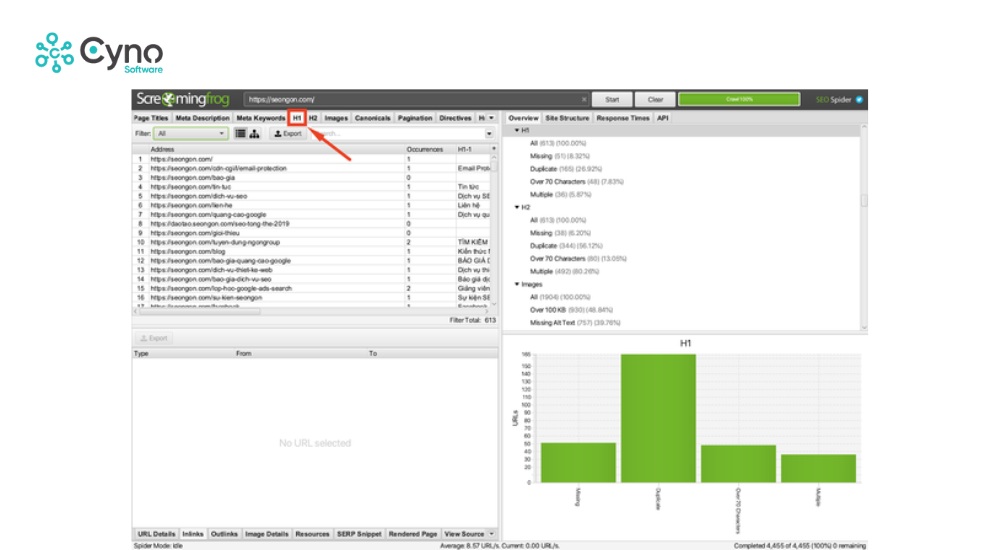
Task: Clear the URL bar with X icon
Action: [x=584, y=100]
